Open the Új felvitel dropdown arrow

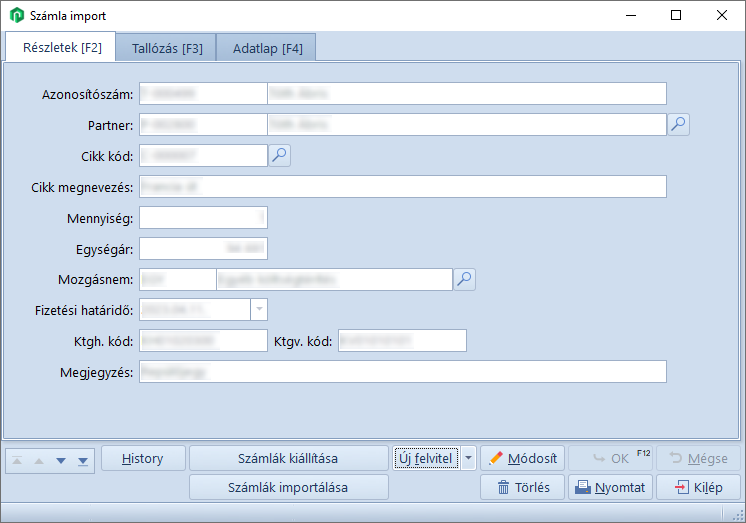[x=469, y=459]
